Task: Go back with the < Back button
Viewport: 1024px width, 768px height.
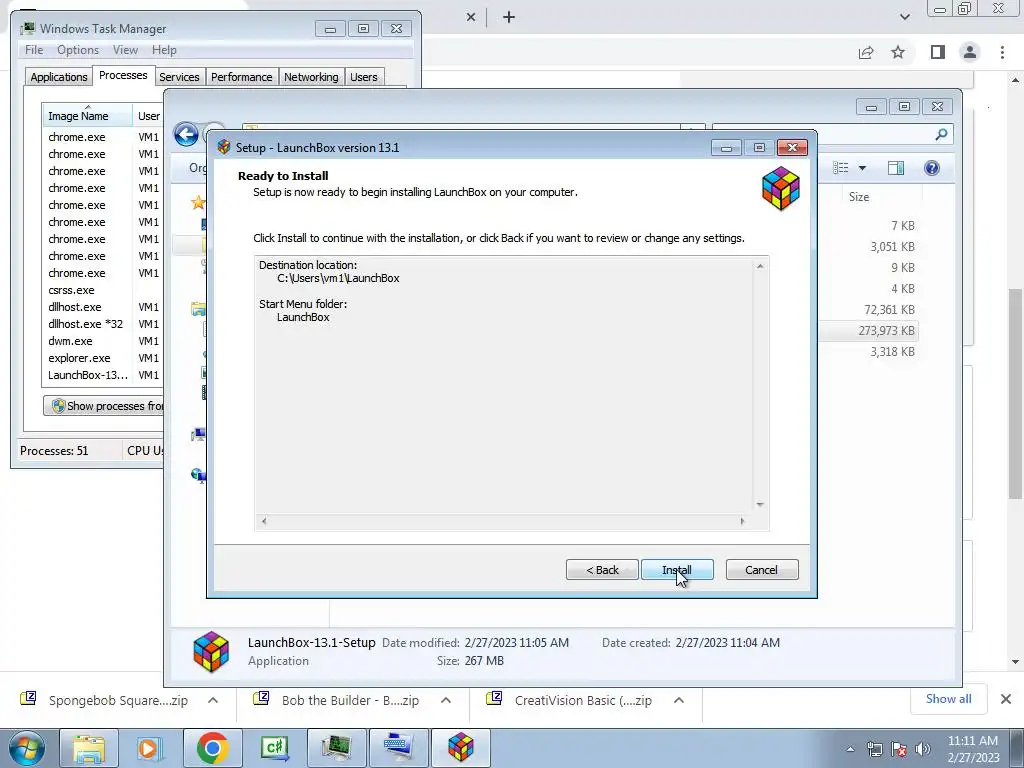Action: point(601,569)
